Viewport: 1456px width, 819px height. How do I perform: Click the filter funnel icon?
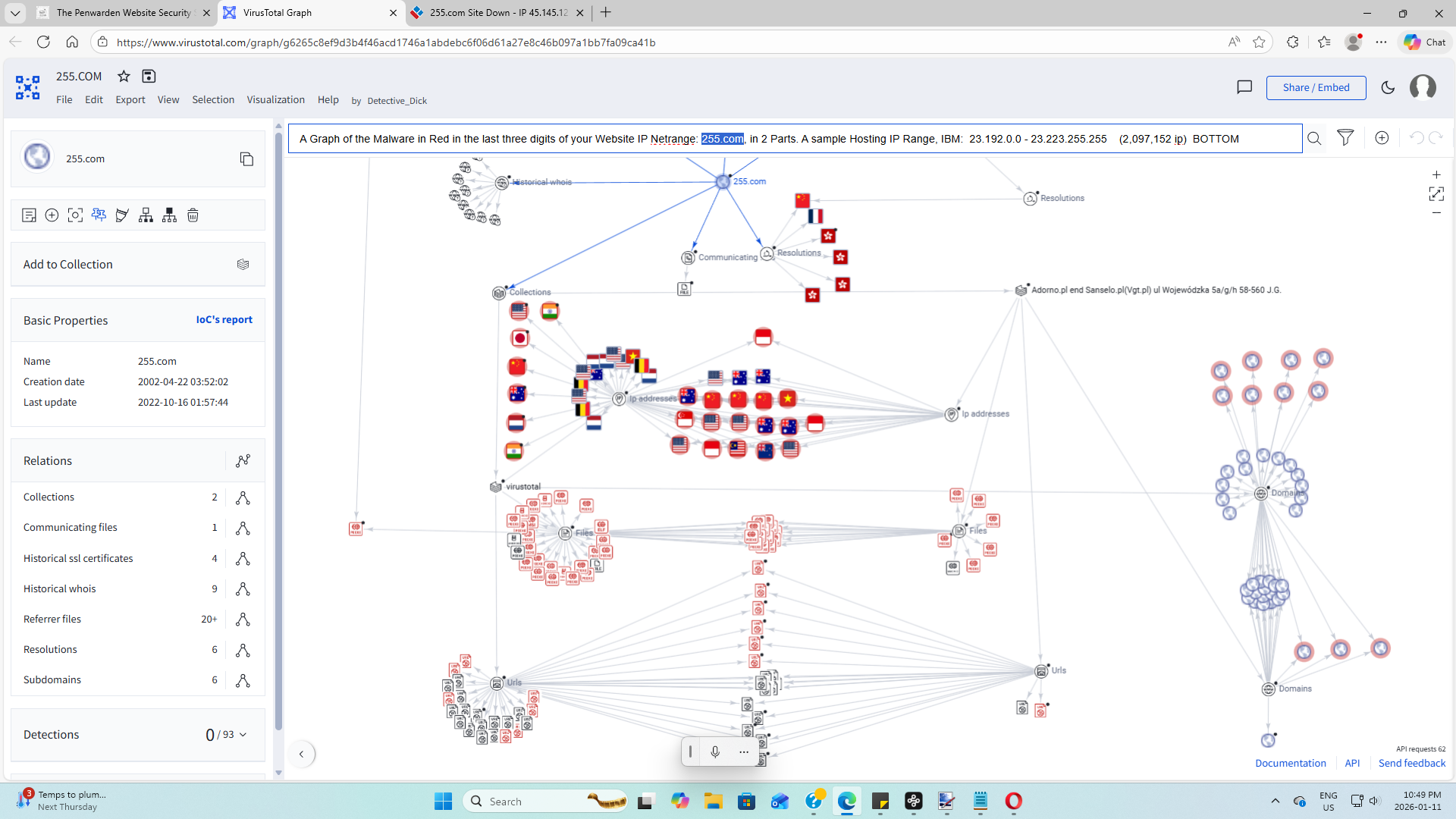[1345, 138]
